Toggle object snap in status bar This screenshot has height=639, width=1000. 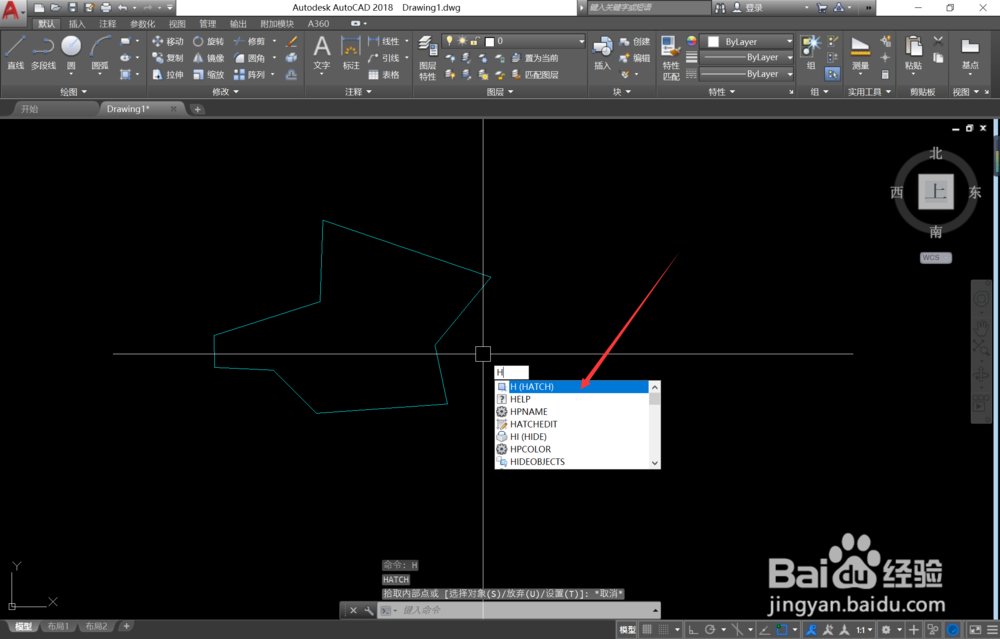(782, 629)
